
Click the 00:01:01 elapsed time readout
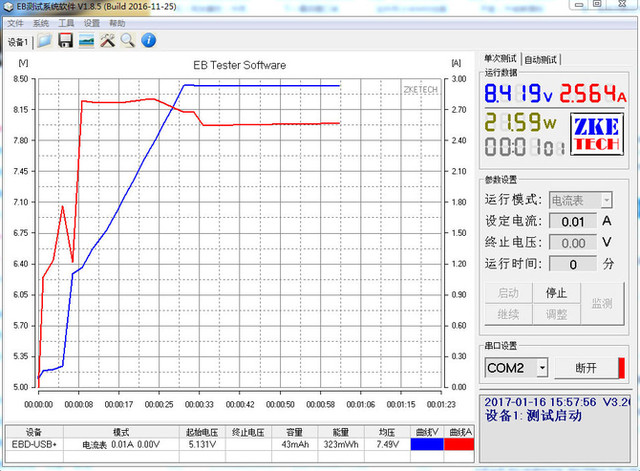pyautogui.click(x=525, y=147)
